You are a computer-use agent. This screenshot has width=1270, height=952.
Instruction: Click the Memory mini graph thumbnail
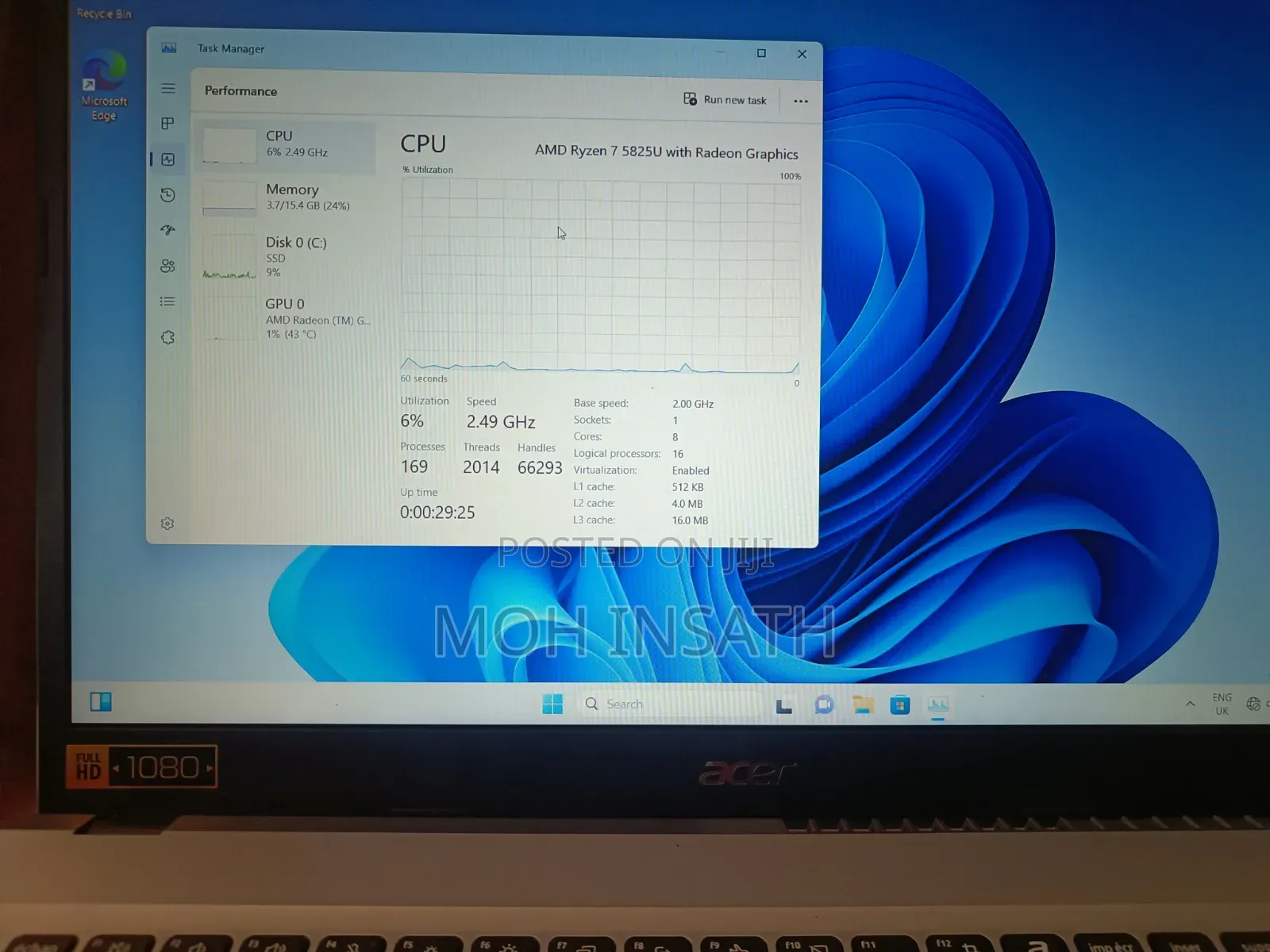coord(229,198)
